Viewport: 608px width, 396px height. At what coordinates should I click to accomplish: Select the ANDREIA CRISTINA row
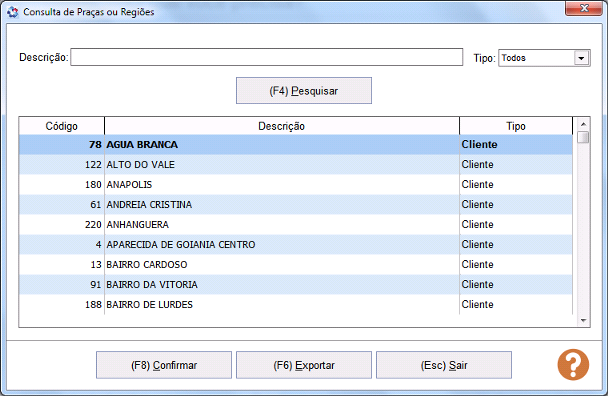click(296, 204)
